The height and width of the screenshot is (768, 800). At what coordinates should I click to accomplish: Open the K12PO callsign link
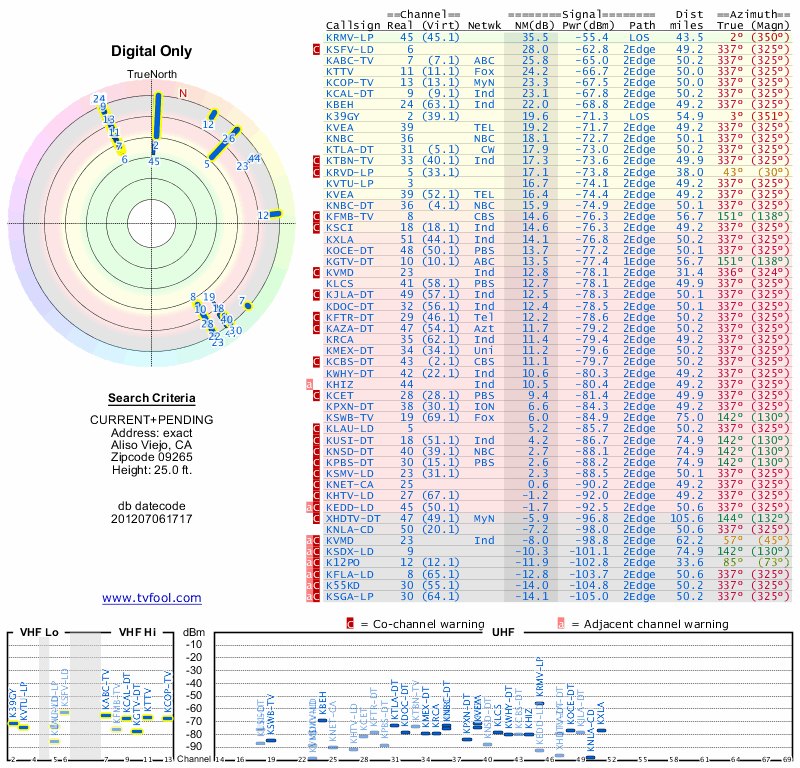[343, 563]
